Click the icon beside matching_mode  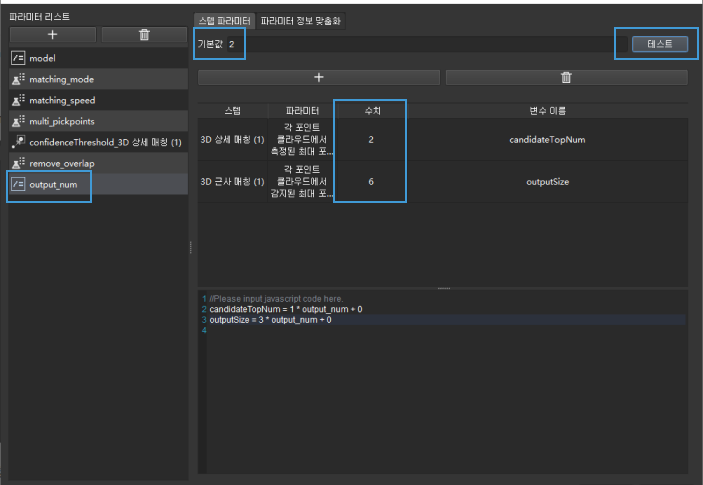[17, 80]
